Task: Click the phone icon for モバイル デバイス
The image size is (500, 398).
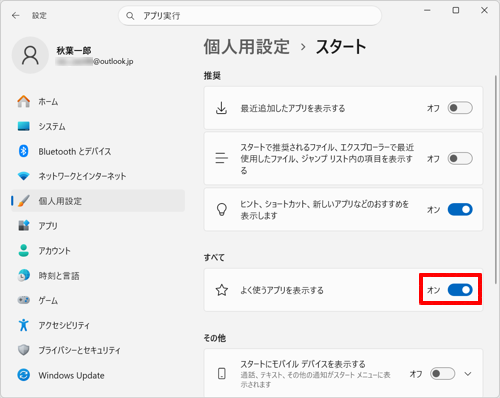Action: point(222,373)
